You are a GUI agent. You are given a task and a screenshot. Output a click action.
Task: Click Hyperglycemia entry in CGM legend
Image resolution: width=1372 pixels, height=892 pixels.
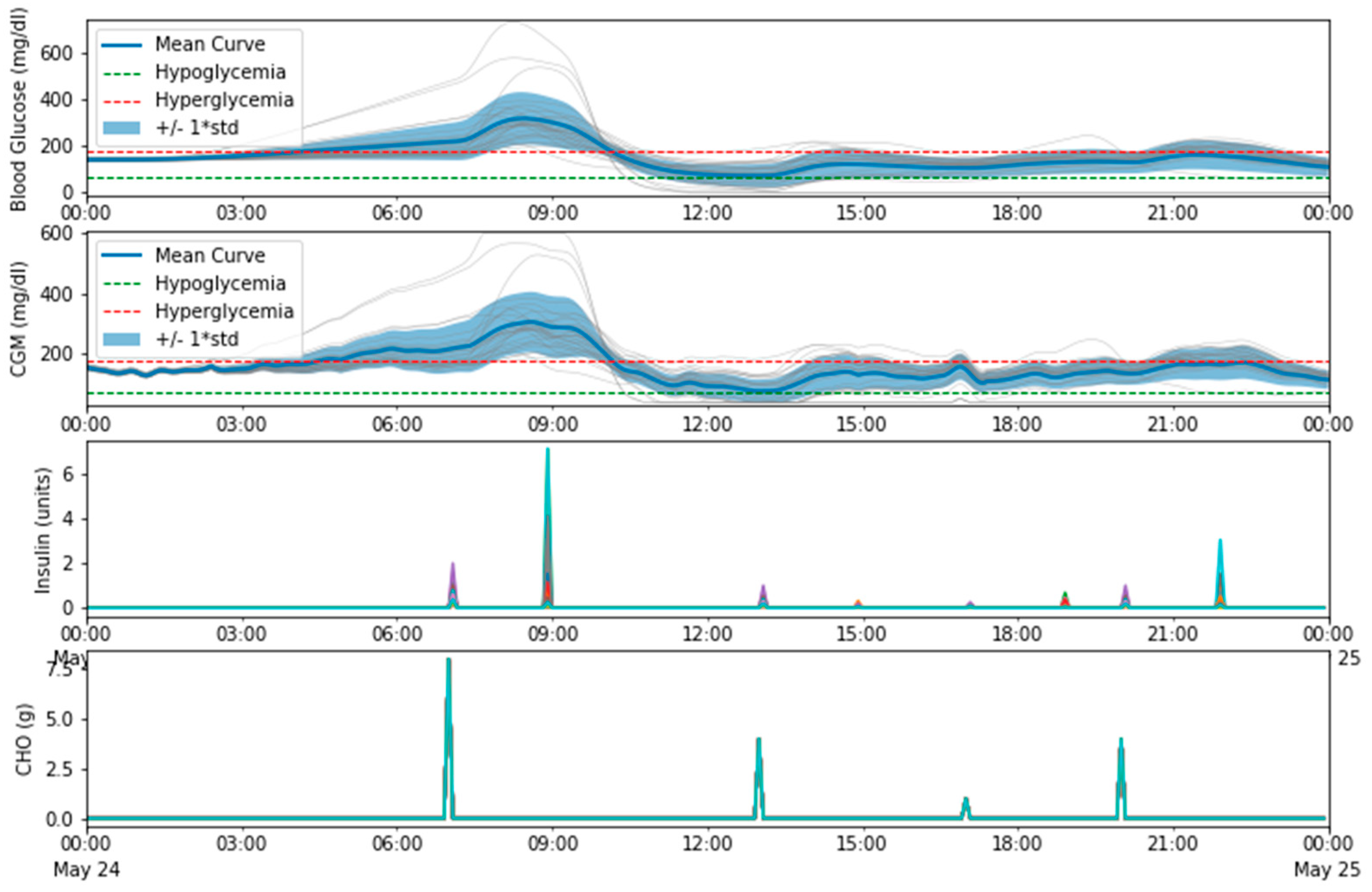pyautogui.click(x=224, y=311)
